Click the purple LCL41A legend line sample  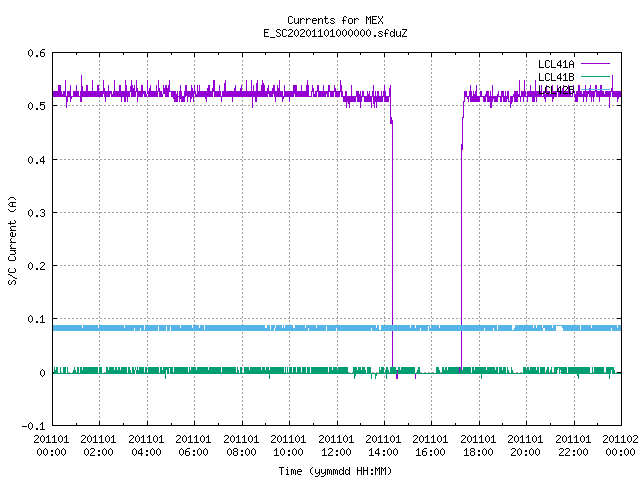click(x=595, y=64)
